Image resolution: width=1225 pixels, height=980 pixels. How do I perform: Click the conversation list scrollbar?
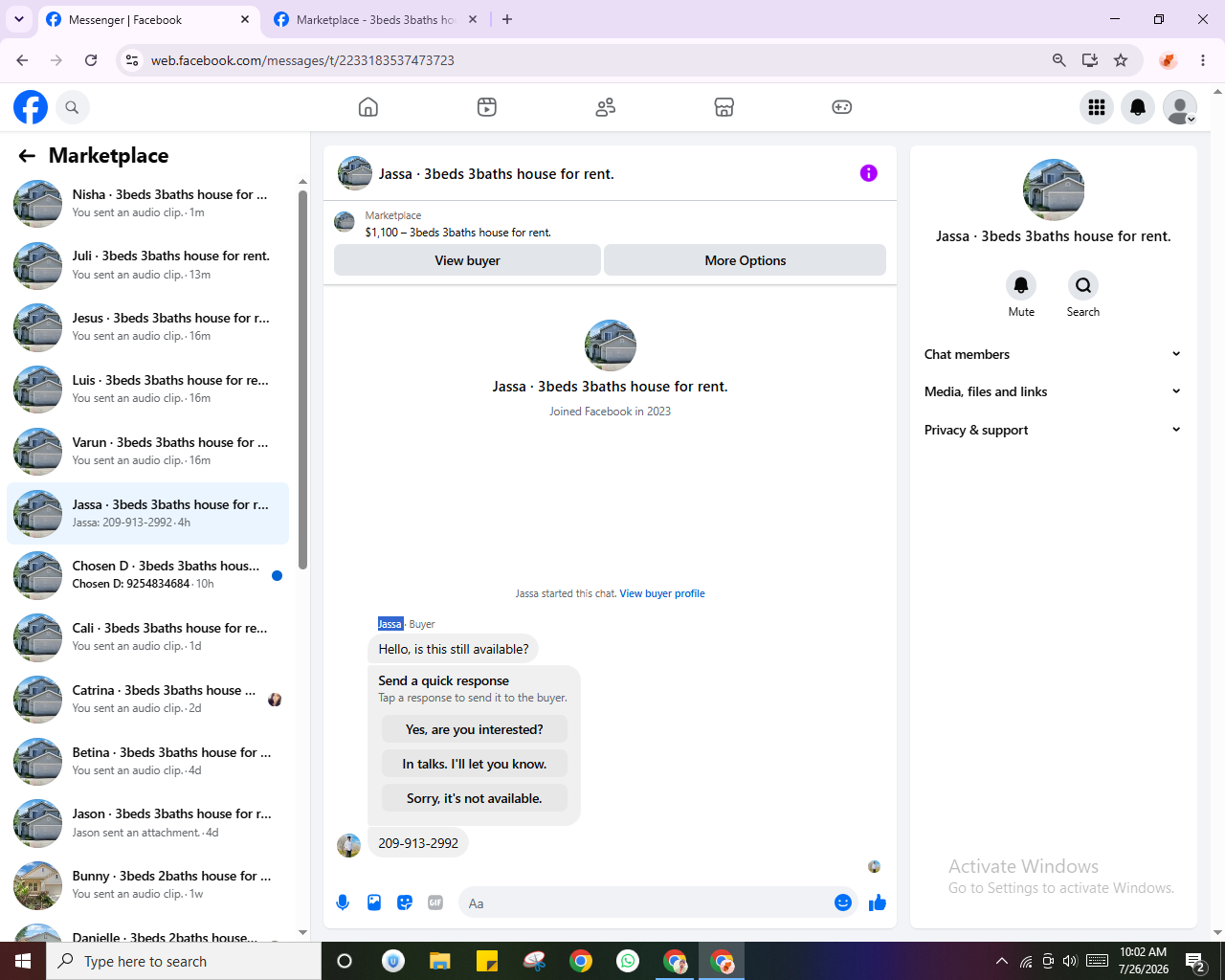[x=302, y=380]
